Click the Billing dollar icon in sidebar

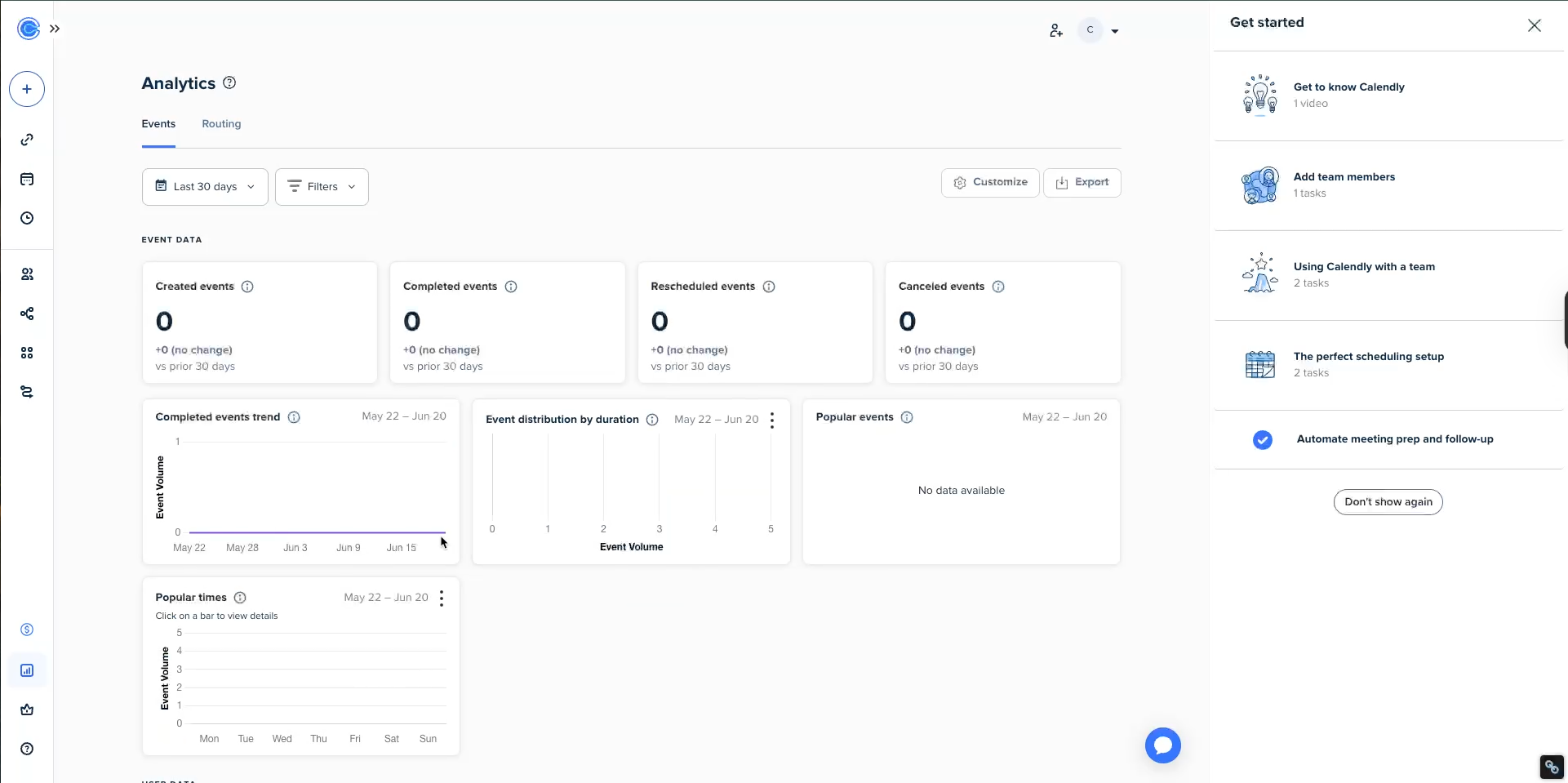[x=27, y=630]
